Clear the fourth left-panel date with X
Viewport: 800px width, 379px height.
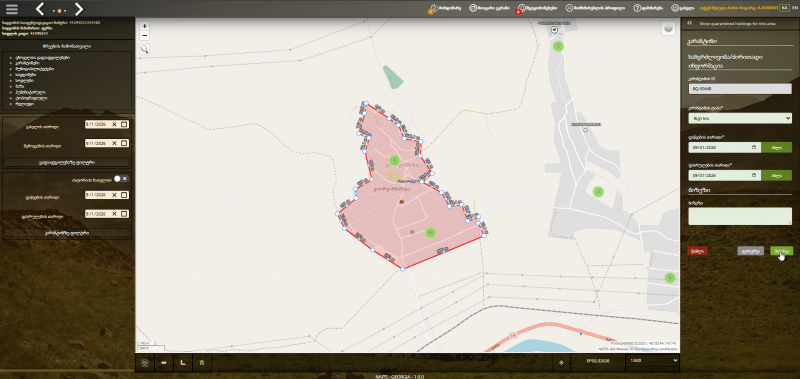(114, 214)
